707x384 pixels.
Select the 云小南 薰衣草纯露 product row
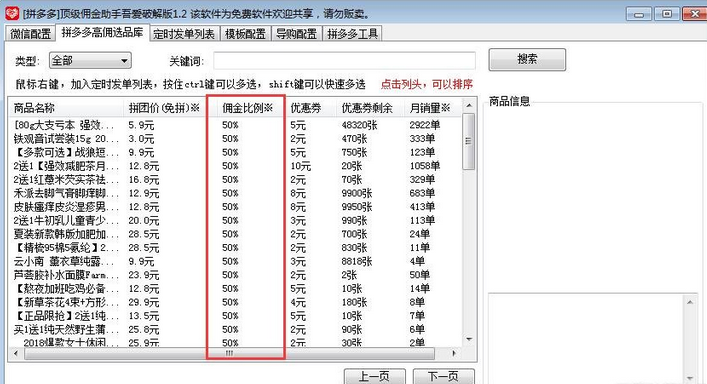click(x=235, y=261)
